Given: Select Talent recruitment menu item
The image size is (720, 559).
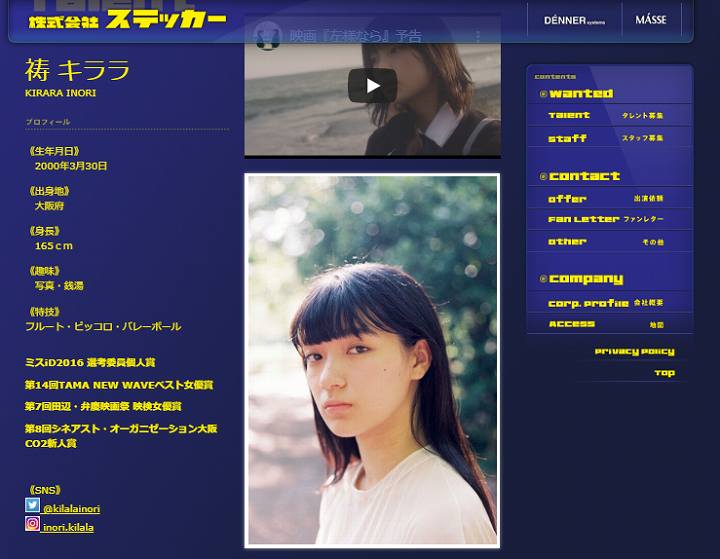Looking at the screenshot, I should click(606, 116).
